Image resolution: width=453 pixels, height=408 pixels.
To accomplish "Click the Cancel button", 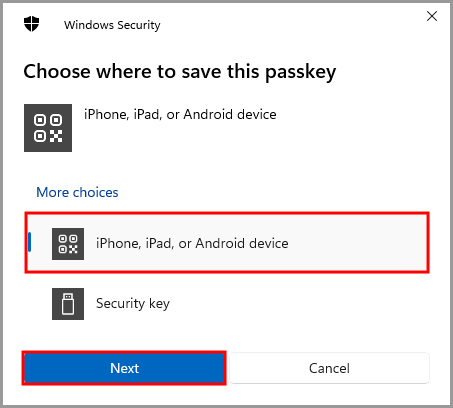I will click(329, 368).
